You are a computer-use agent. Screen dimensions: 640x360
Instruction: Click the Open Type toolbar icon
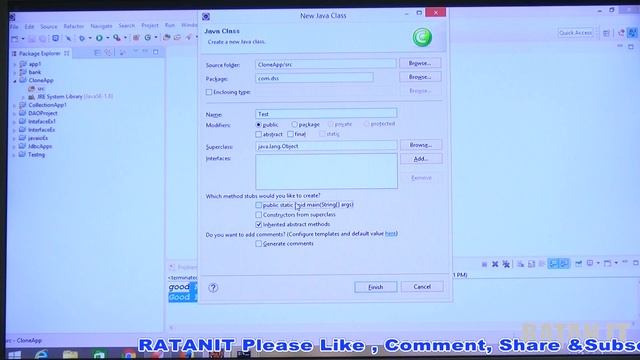[167, 38]
